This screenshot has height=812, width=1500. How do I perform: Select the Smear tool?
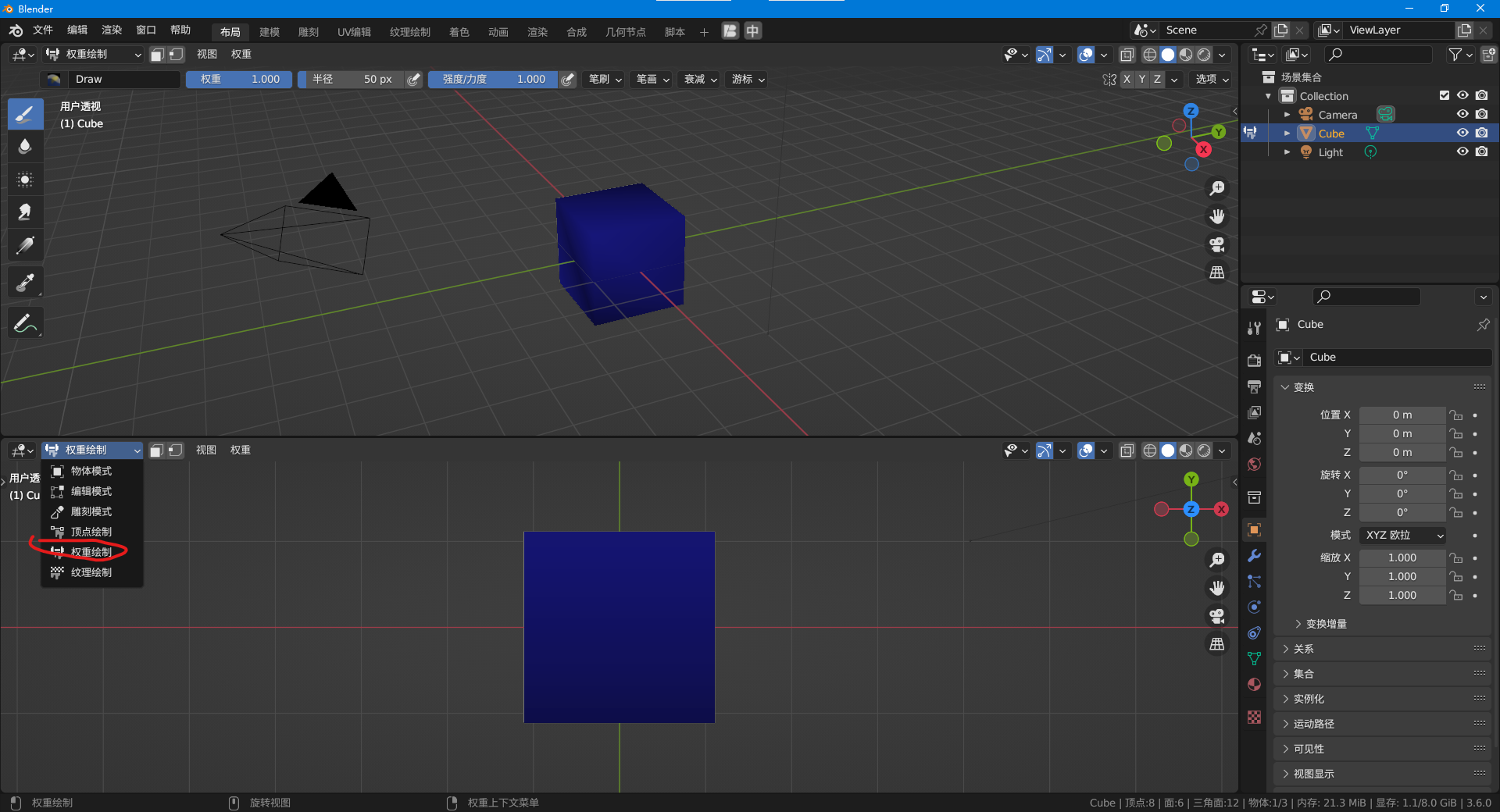[x=25, y=212]
